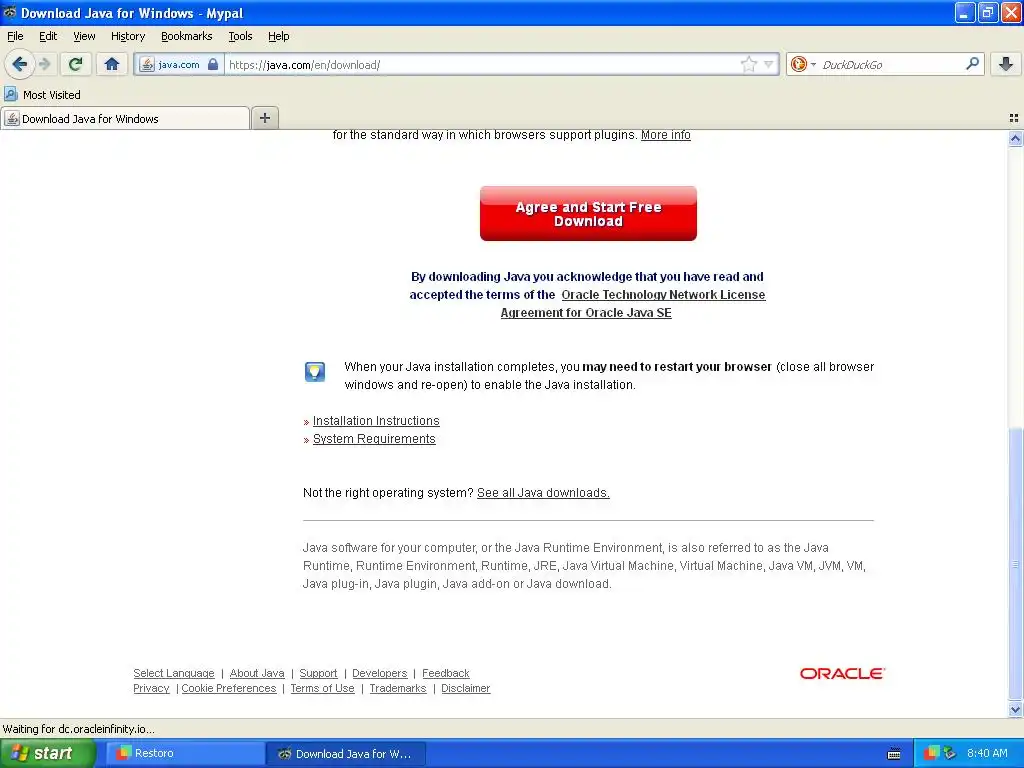This screenshot has width=1024, height=768.
Task: Open the tab groups grid icon
Action: pyautogui.click(x=1014, y=118)
